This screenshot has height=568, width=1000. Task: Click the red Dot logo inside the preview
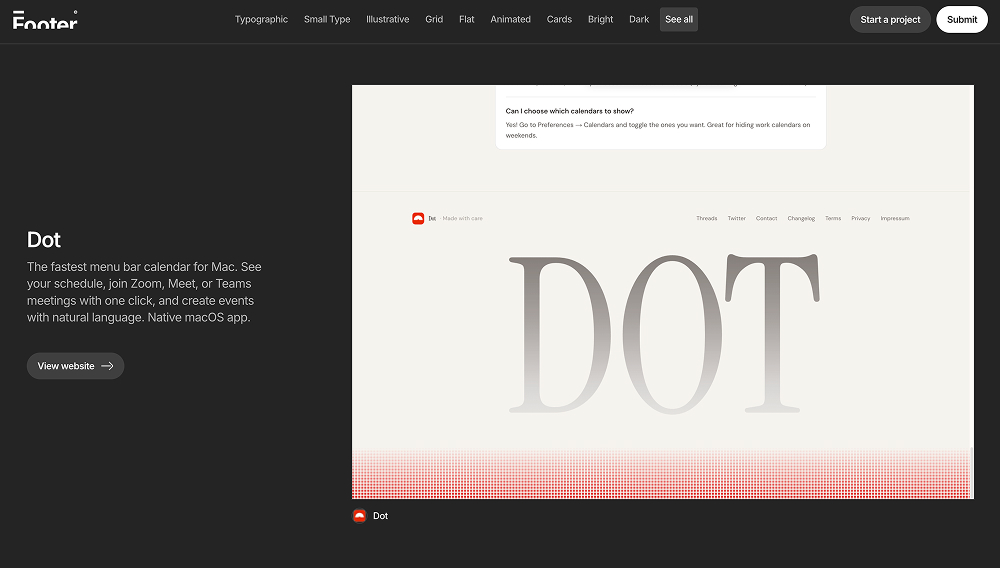click(418, 219)
